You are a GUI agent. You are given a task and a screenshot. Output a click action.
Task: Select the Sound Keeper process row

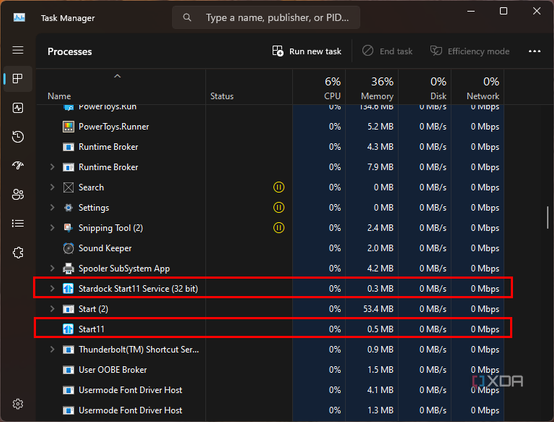270,248
